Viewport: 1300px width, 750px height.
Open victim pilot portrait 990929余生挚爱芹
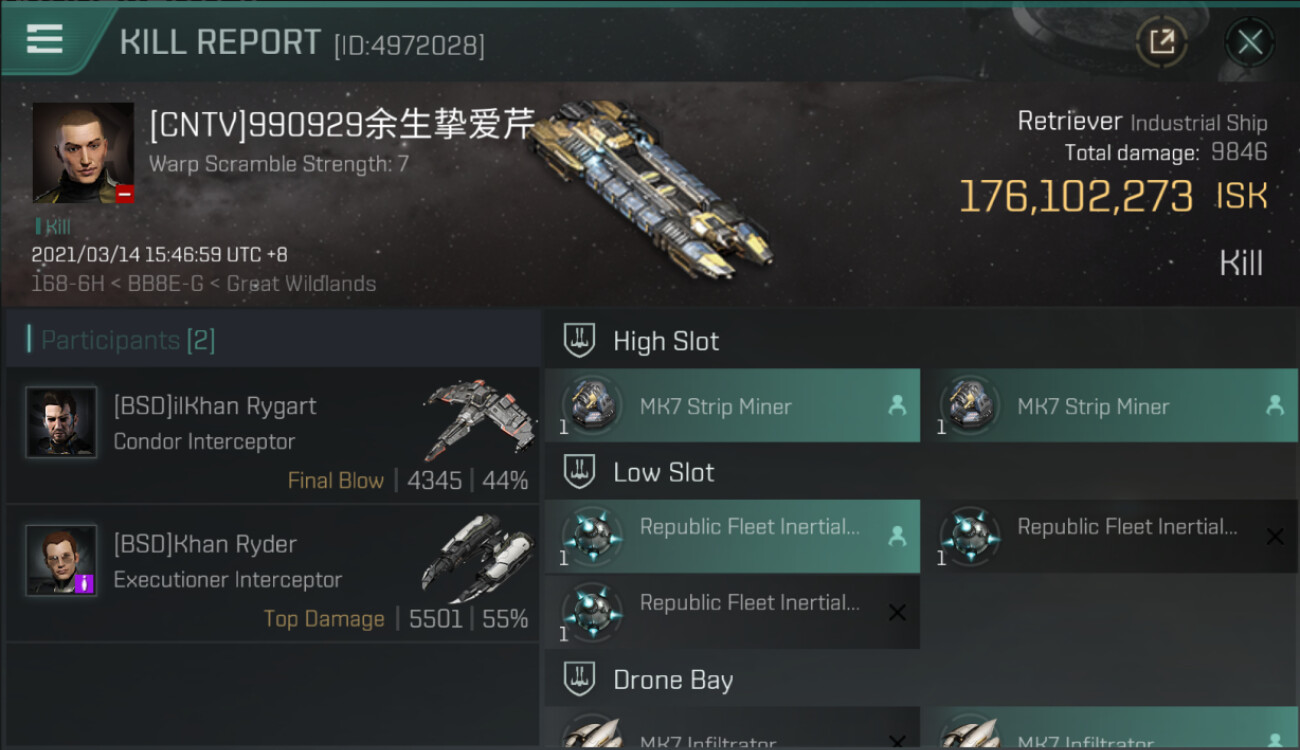point(83,153)
